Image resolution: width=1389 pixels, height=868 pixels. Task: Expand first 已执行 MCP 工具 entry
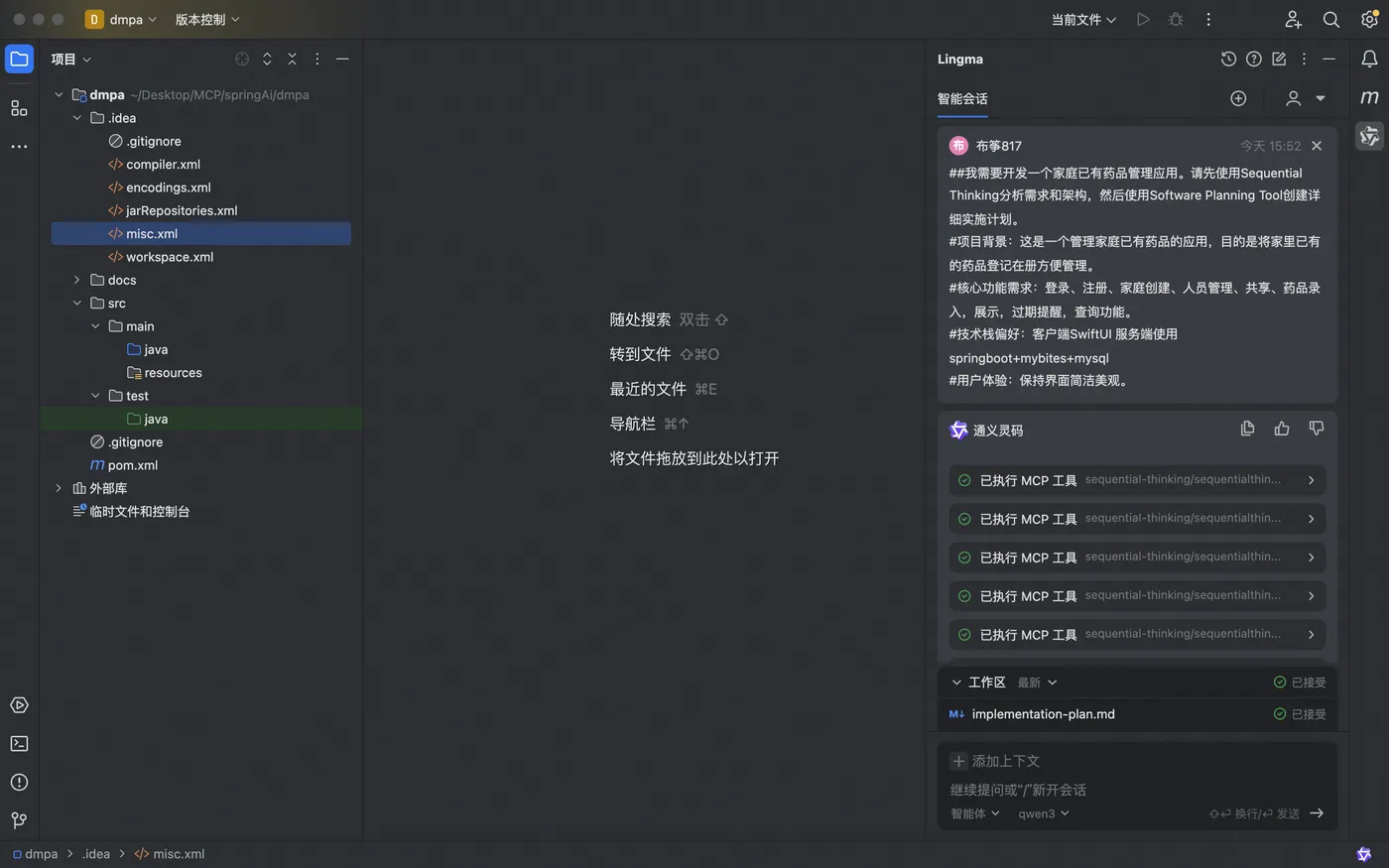(x=1137, y=480)
